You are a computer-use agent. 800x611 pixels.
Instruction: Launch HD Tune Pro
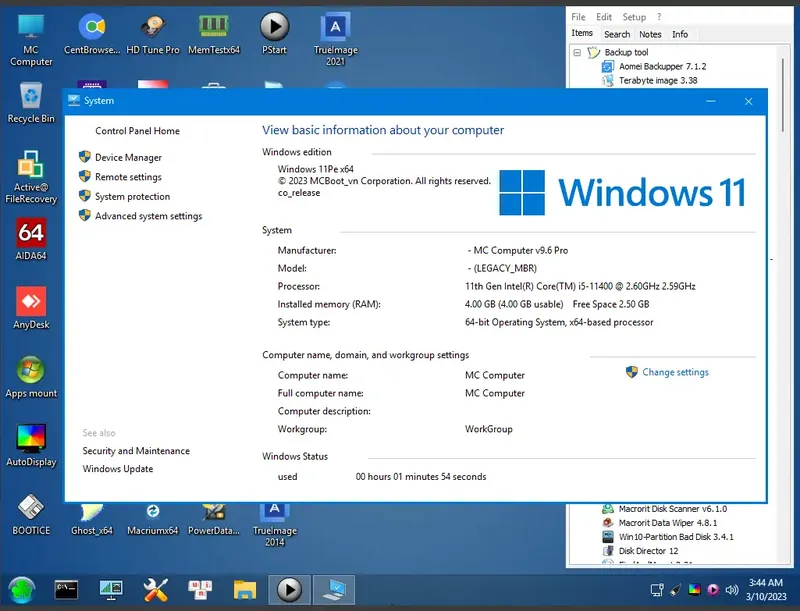coord(152,28)
